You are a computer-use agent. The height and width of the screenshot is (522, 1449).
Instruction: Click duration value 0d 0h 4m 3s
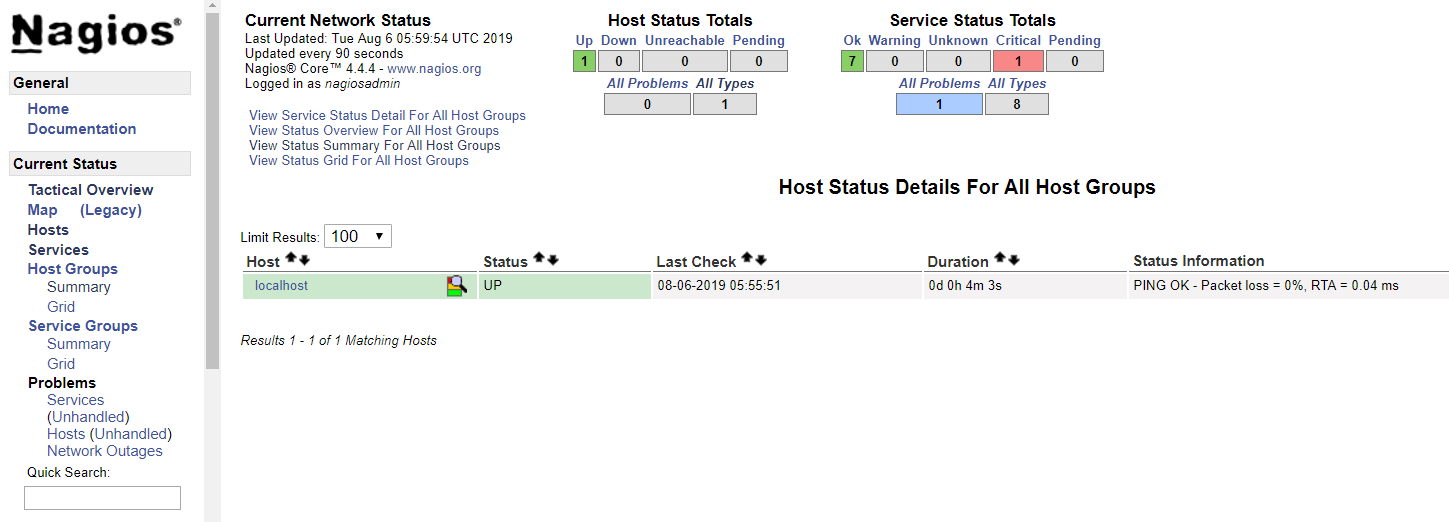coord(965,286)
